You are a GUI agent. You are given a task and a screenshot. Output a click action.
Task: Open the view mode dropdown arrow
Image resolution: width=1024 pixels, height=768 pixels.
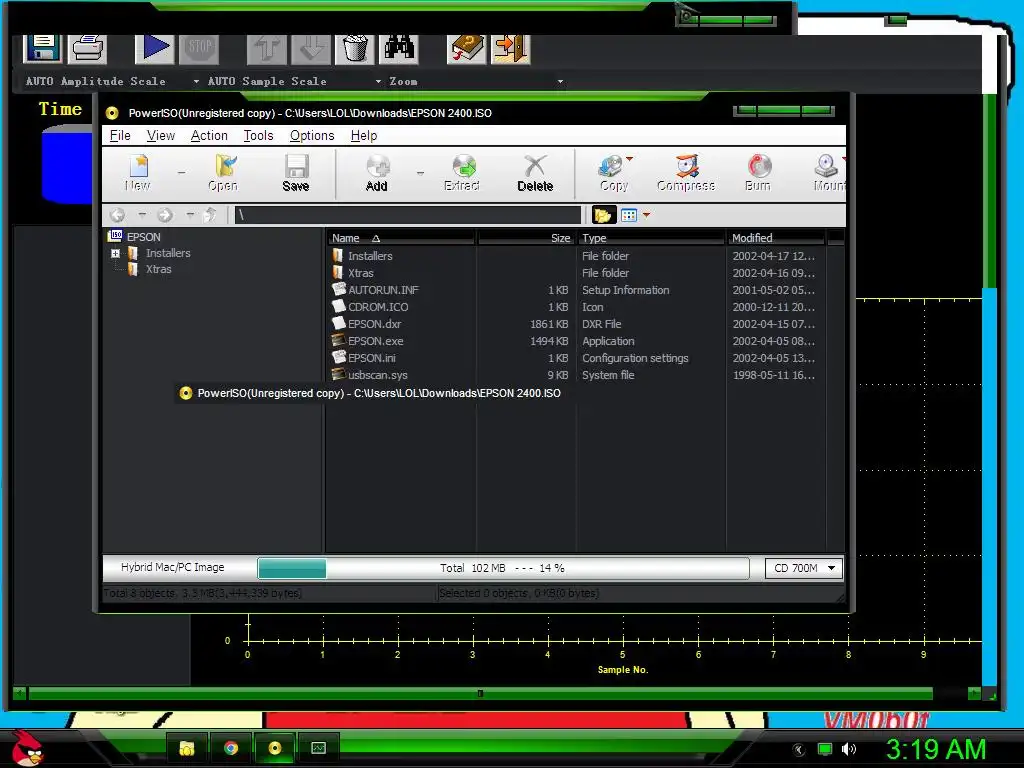point(647,215)
